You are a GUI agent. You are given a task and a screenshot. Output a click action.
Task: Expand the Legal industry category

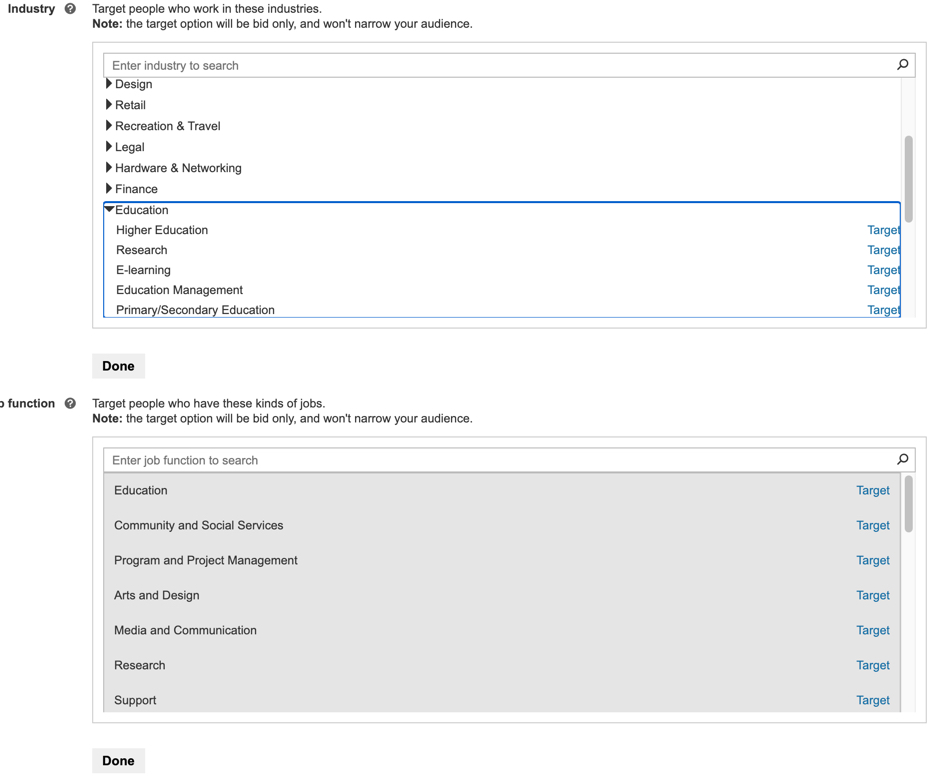point(109,147)
